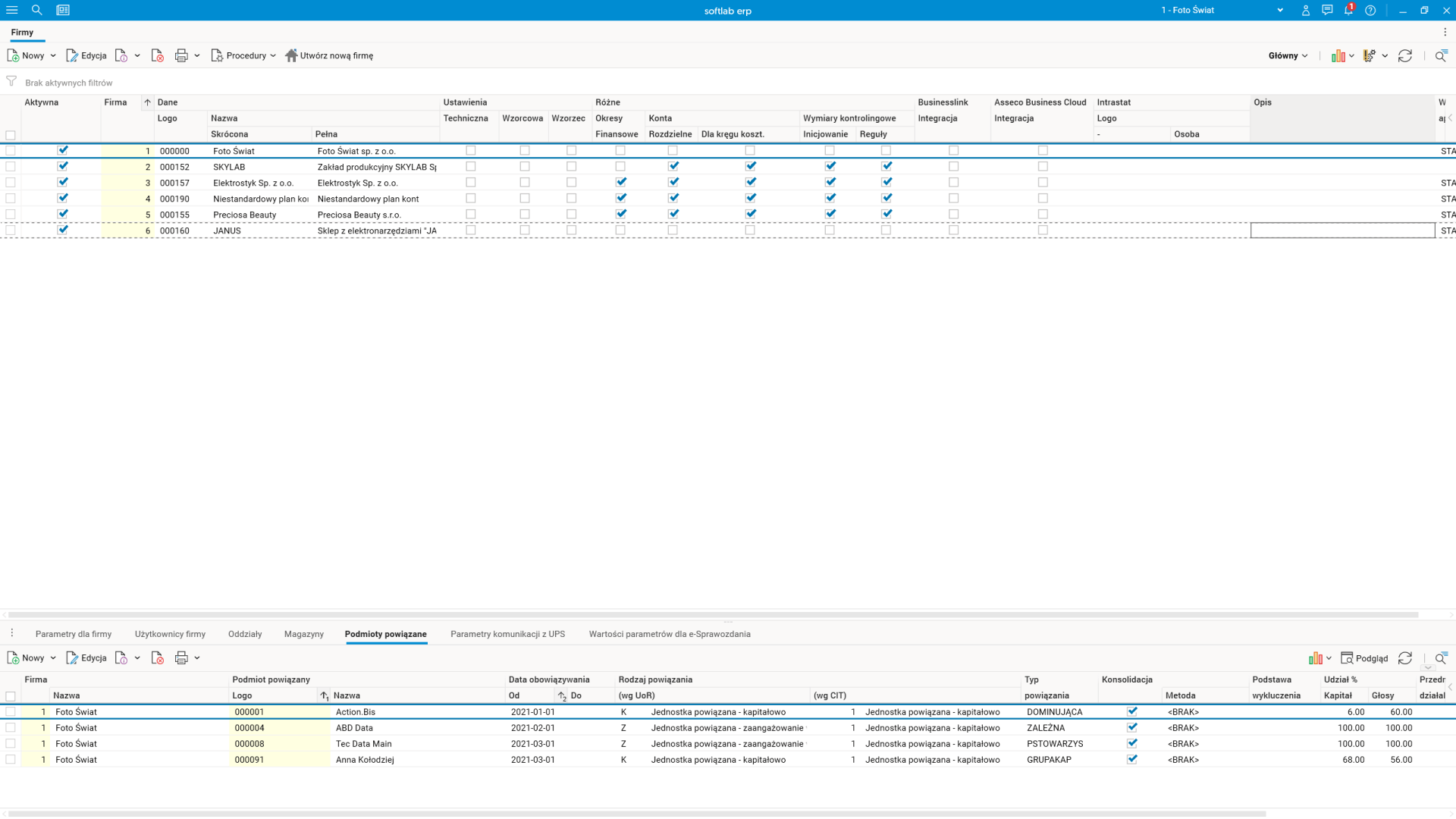Click the Opis input cell for JANUS
Image resolution: width=1456 pixels, height=819 pixels.
tap(1342, 231)
